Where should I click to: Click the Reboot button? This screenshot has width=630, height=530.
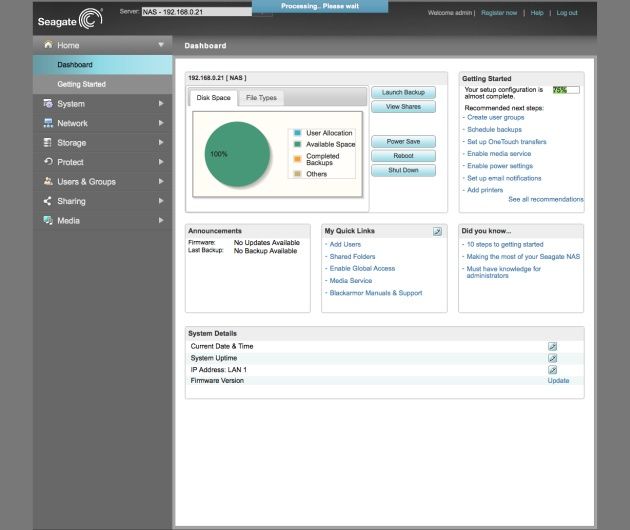pos(403,156)
